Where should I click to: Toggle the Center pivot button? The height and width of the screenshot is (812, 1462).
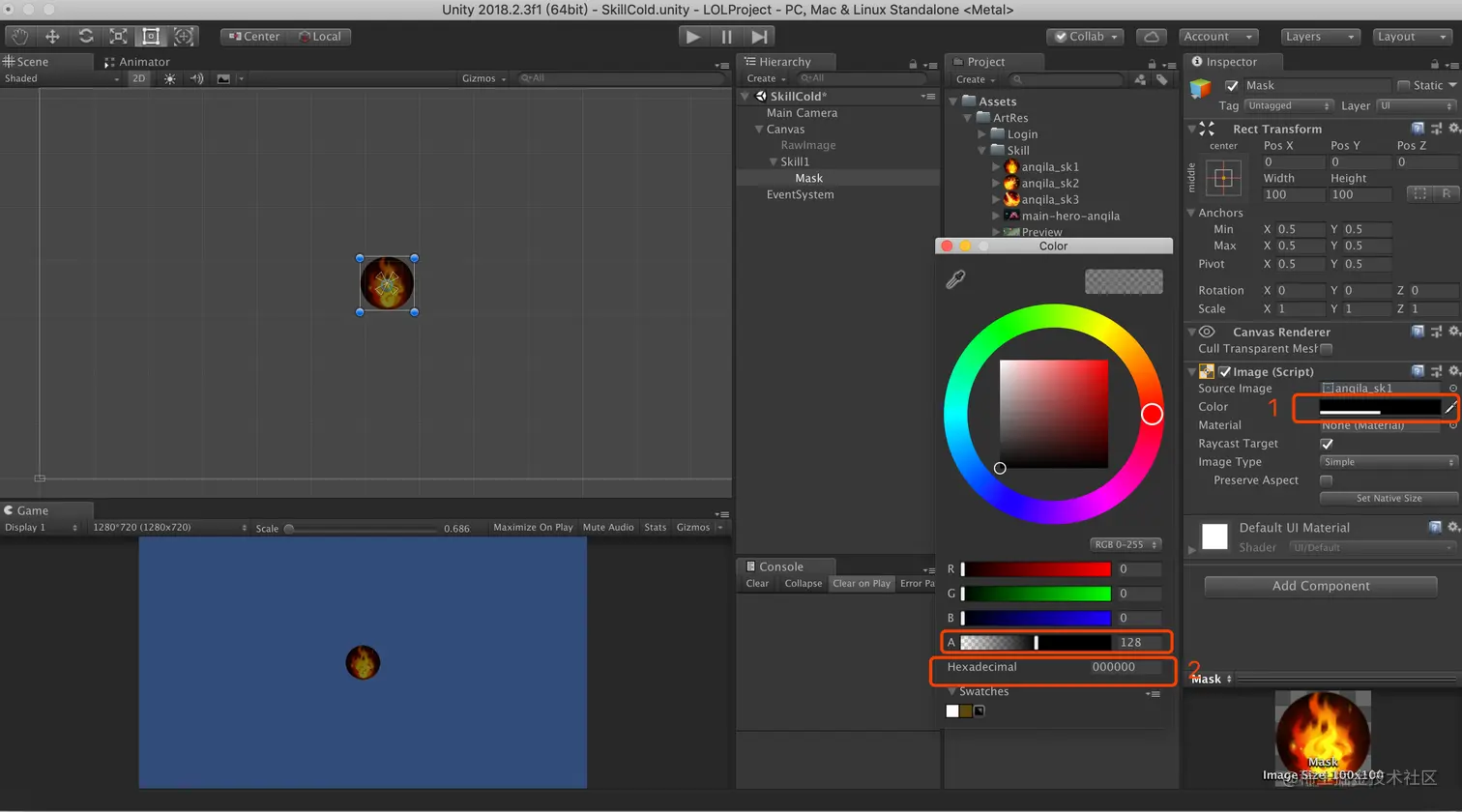(x=254, y=37)
